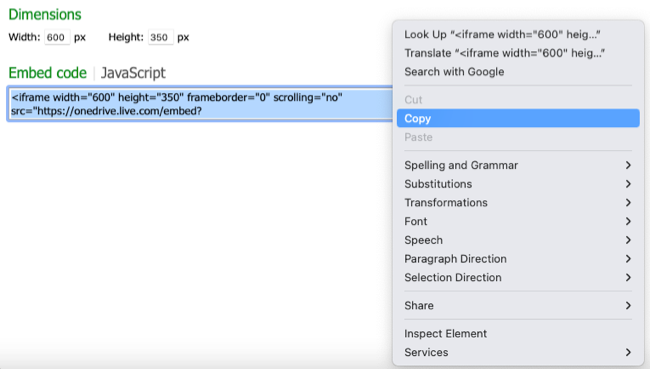Switch to the JavaScript tab
Image resolution: width=650 pixels, height=369 pixels.
pyautogui.click(x=133, y=73)
